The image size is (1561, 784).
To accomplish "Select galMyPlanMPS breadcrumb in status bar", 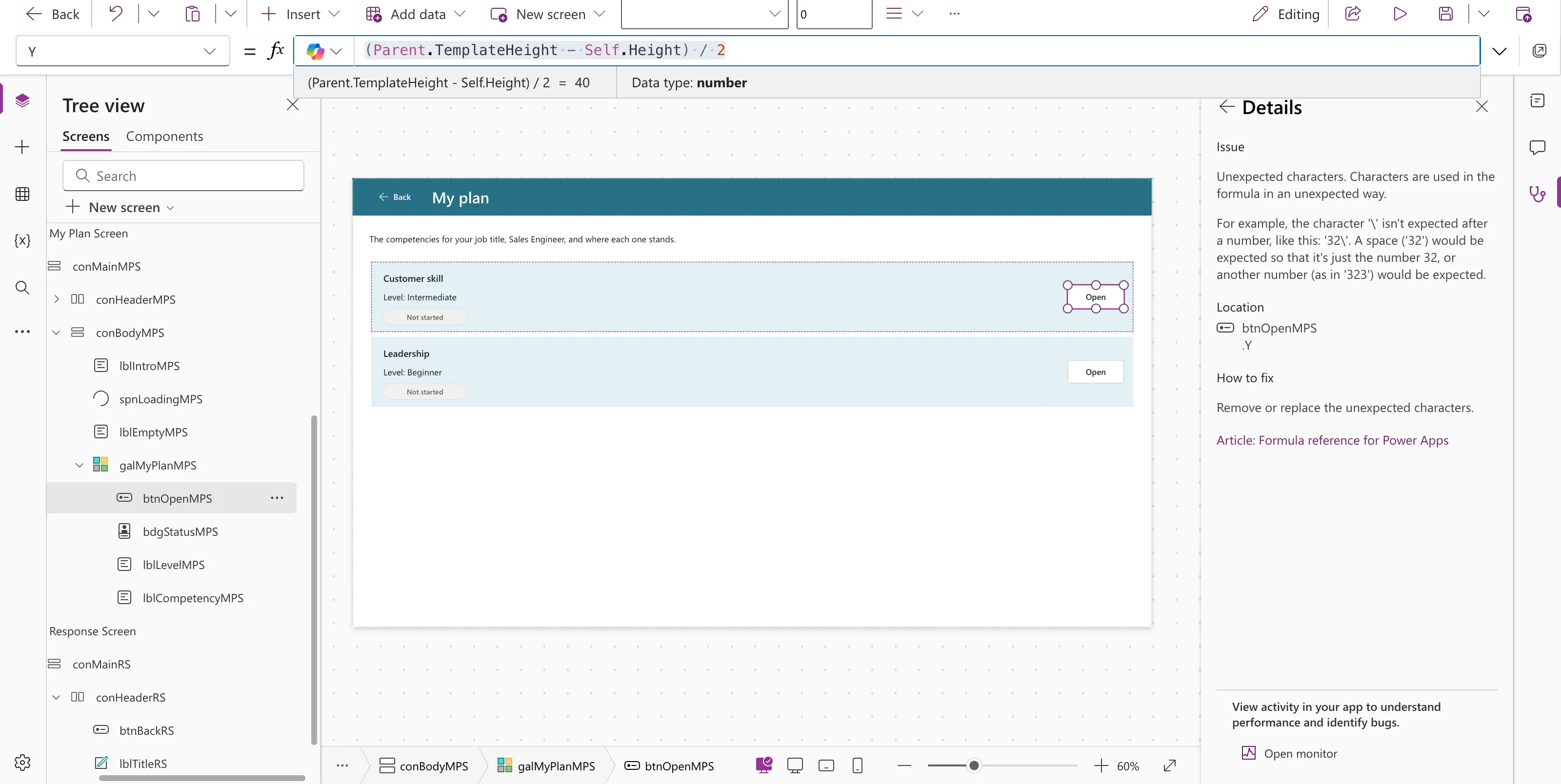I will pos(546,766).
